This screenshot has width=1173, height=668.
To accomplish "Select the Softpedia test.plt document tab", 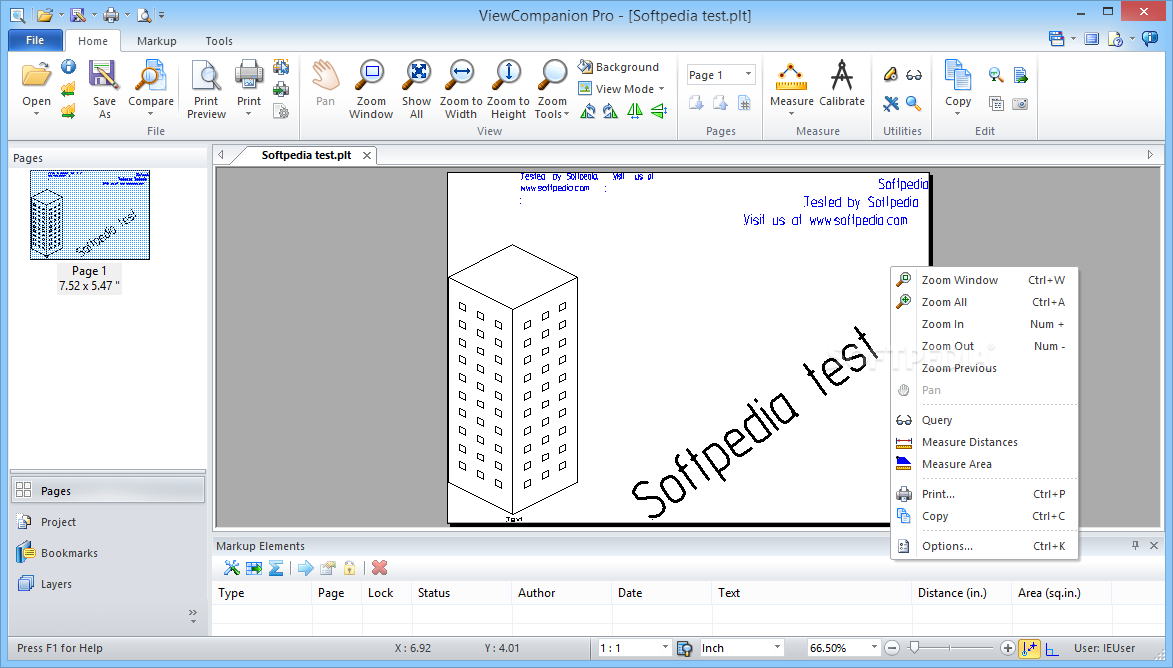I will [306, 155].
